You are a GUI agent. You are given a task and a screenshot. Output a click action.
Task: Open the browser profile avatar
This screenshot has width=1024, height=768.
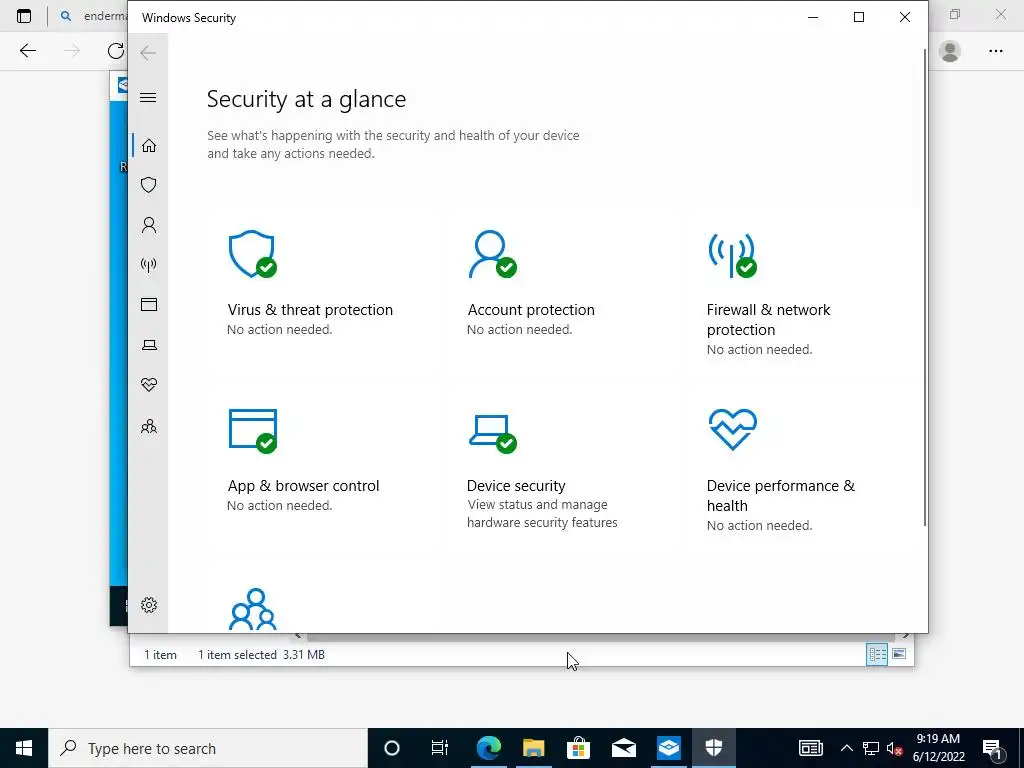(950, 51)
